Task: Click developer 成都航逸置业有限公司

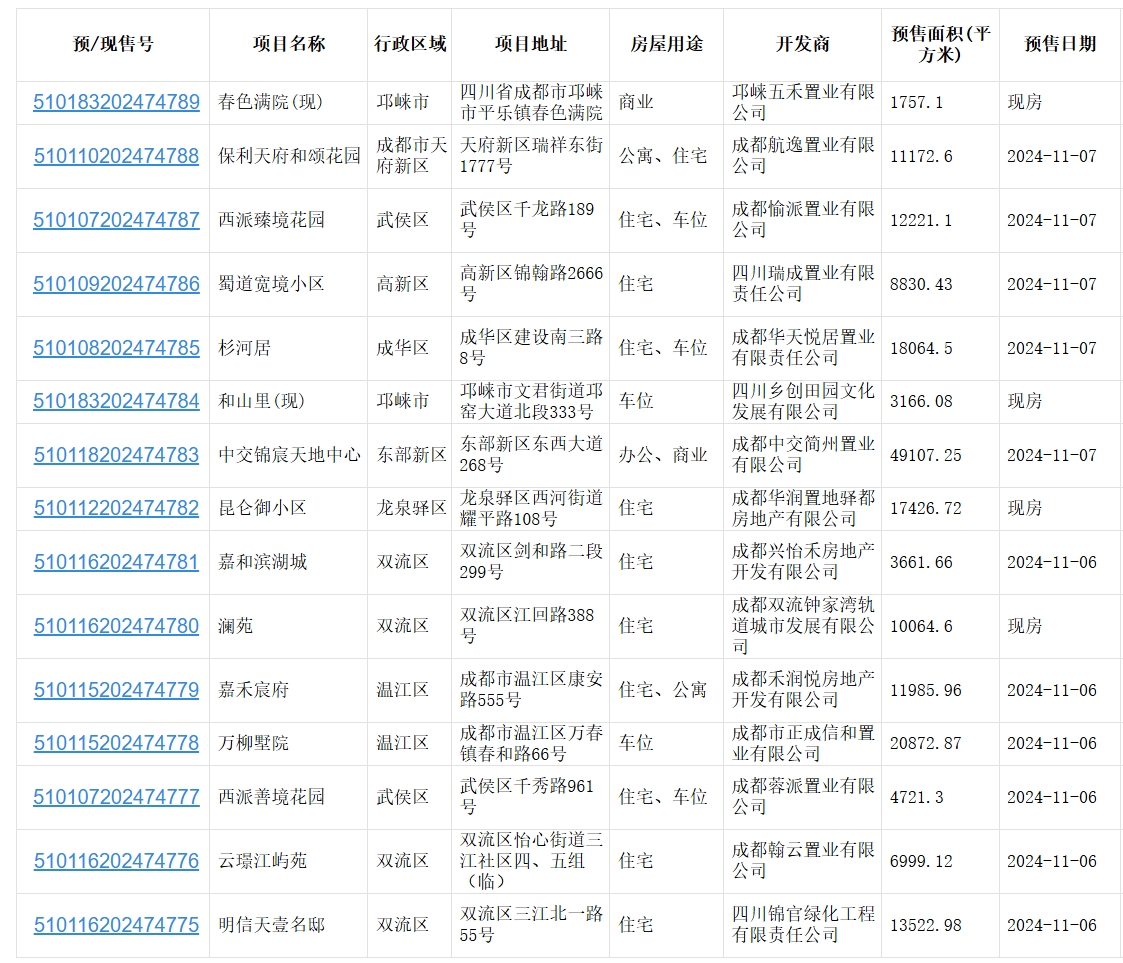Action: [803, 156]
